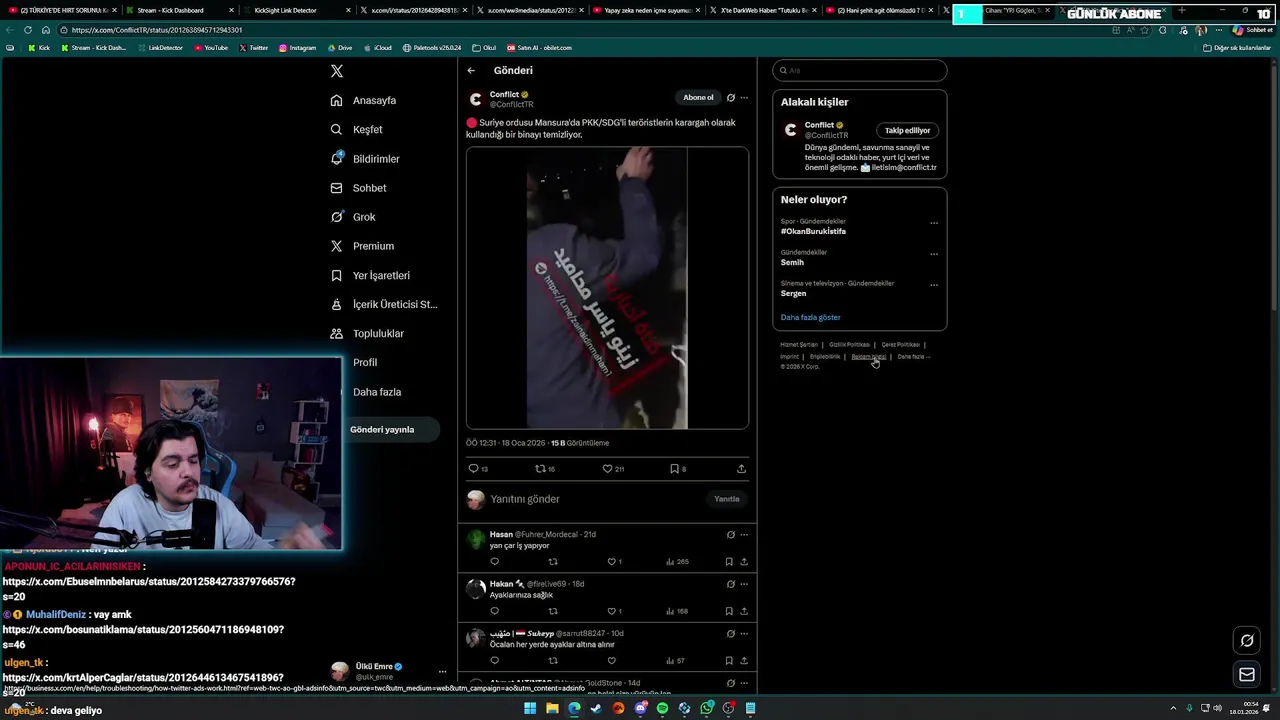Like Hakan's reply
Image resolution: width=1280 pixels, height=720 pixels.
pos(612,611)
